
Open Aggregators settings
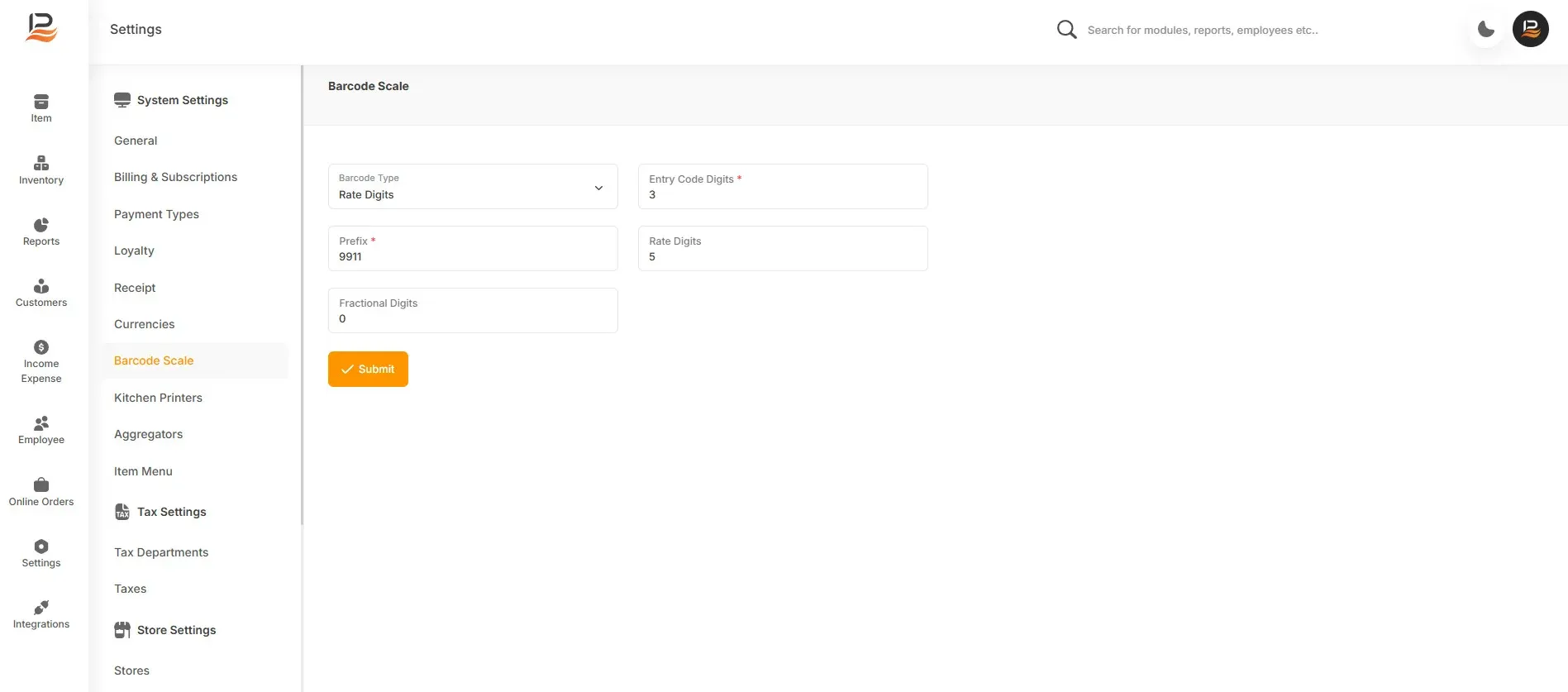[149, 434]
